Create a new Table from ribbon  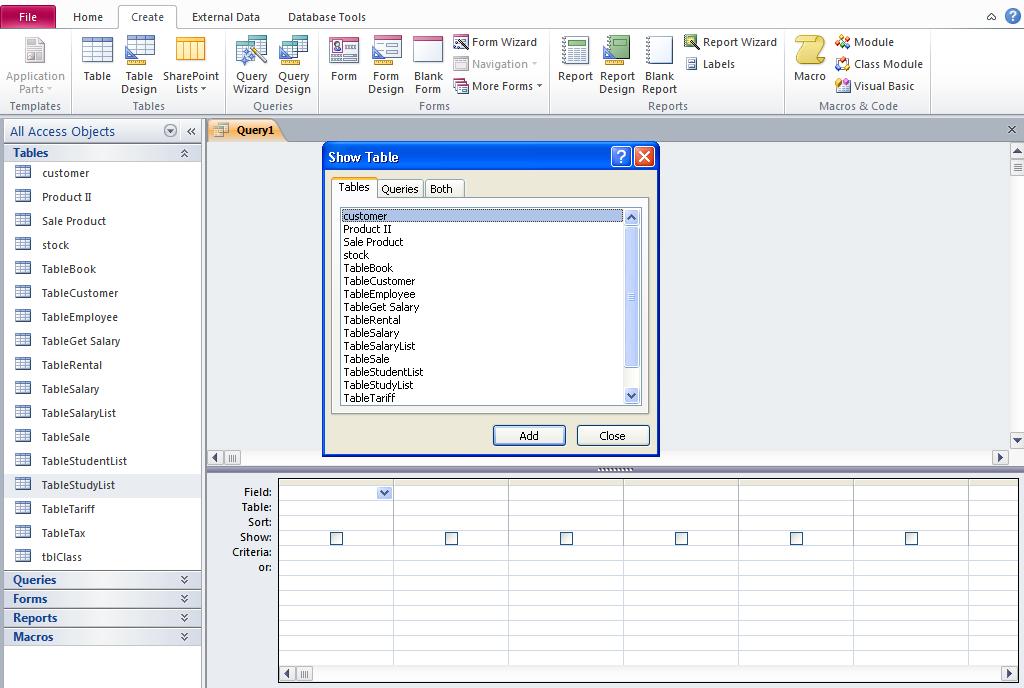(97, 59)
